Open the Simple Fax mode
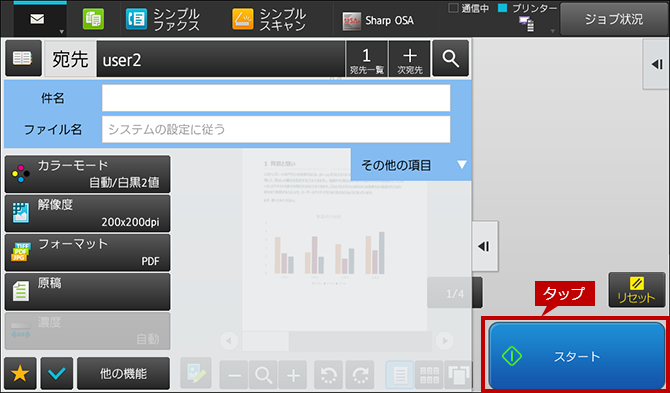The image size is (670, 393). (x=163, y=20)
